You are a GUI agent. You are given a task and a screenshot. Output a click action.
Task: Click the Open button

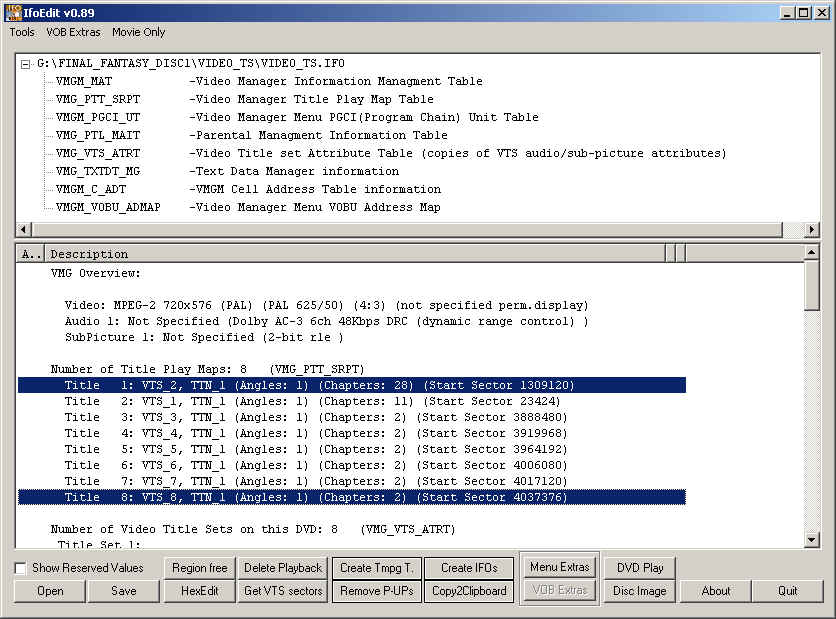coord(50,591)
